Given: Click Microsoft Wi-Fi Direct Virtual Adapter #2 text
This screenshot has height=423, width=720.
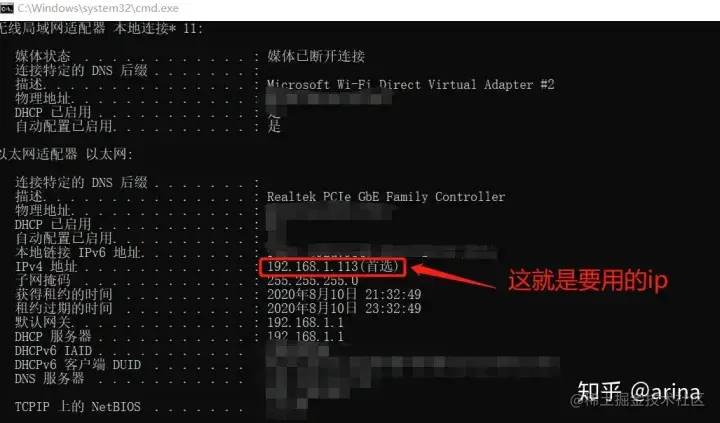Looking at the screenshot, I should coord(411,85).
